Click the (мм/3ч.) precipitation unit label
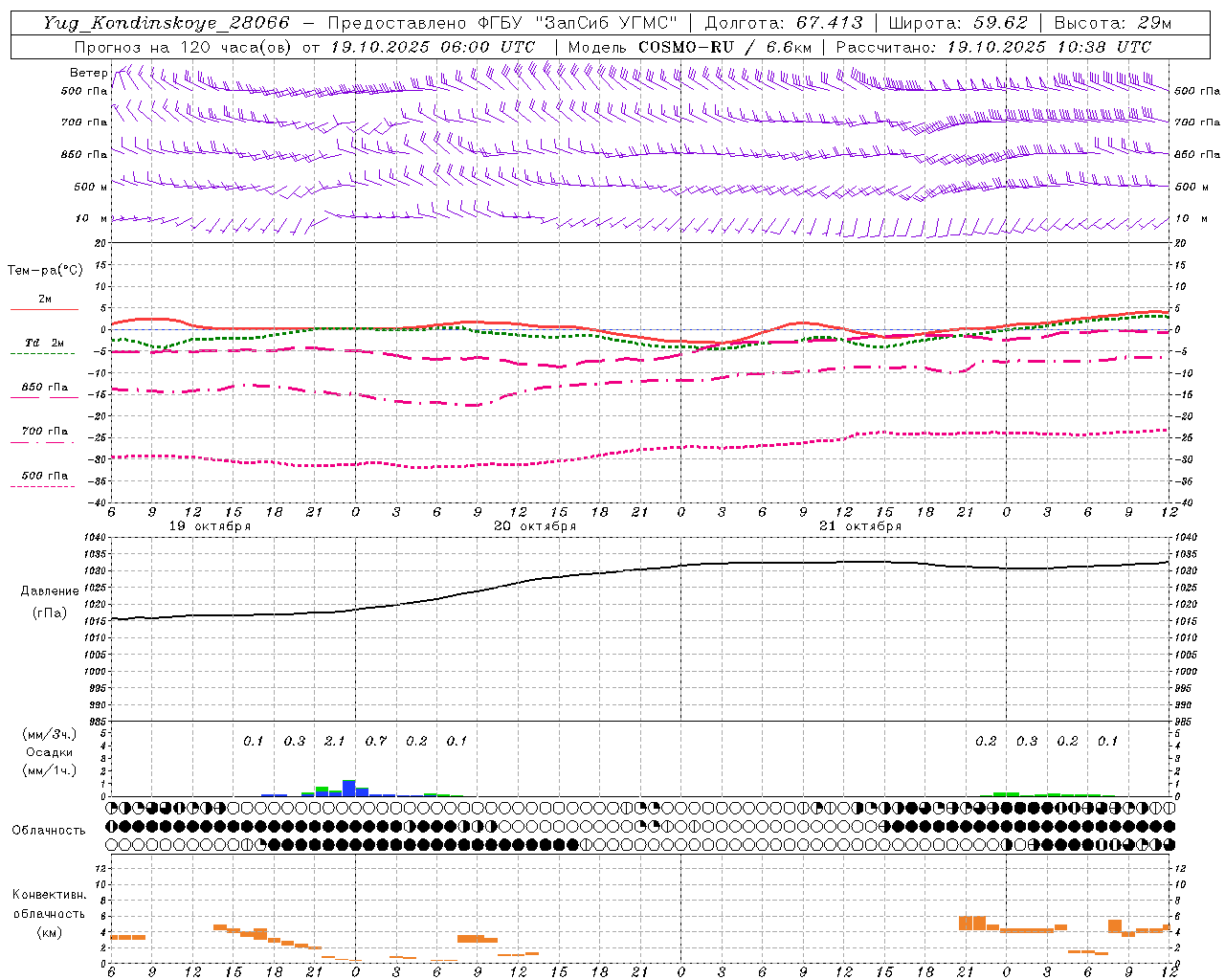This screenshot has height=980, width=1225. [49, 734]
